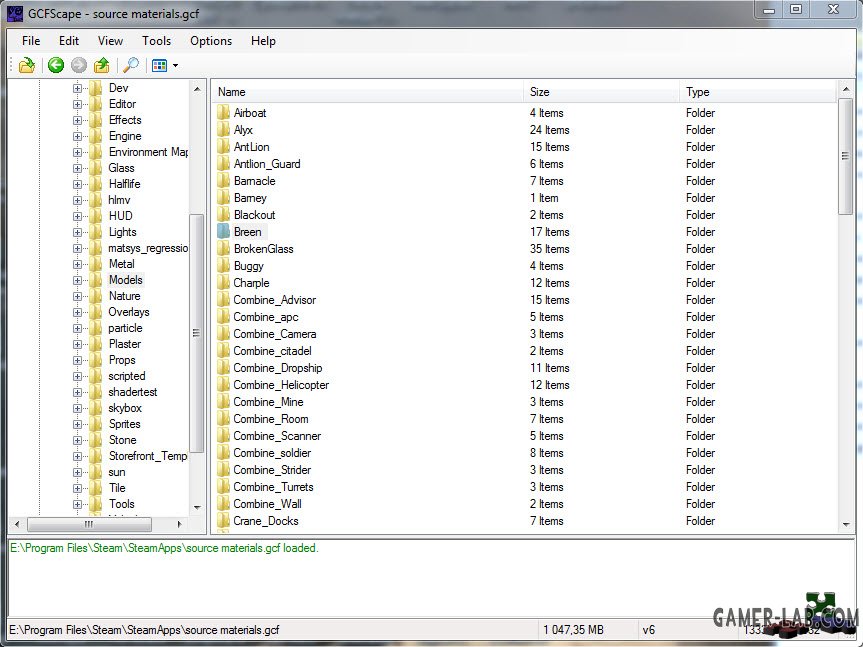Click the Barney folder icon
The height and width of the screenshot is (647, 863).
(223, 198)
